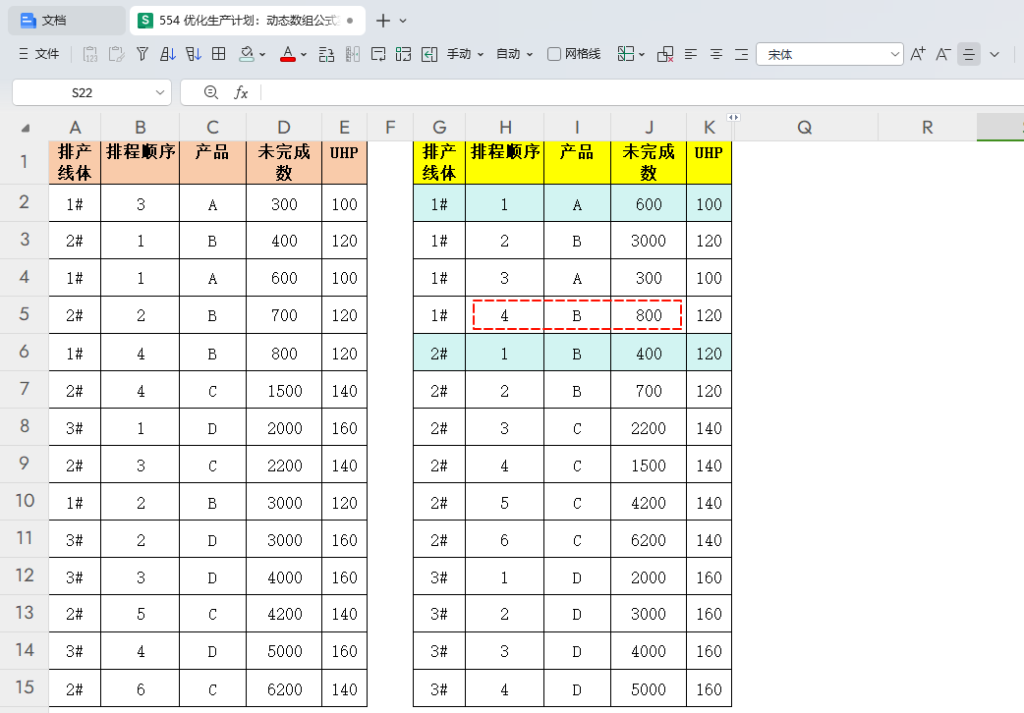Image resolution: width=1024 pixels, height=713 pixels.
Task: Click yellow header cell UHP in column K
Action: pyautogui.click(x=709, y=163)
